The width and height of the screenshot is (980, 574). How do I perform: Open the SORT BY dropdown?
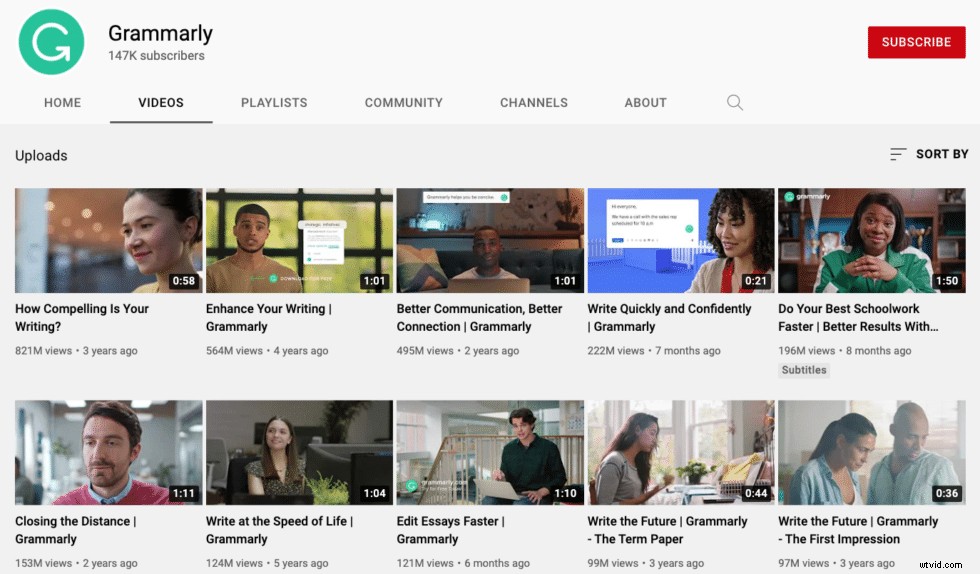coord(929,154)
